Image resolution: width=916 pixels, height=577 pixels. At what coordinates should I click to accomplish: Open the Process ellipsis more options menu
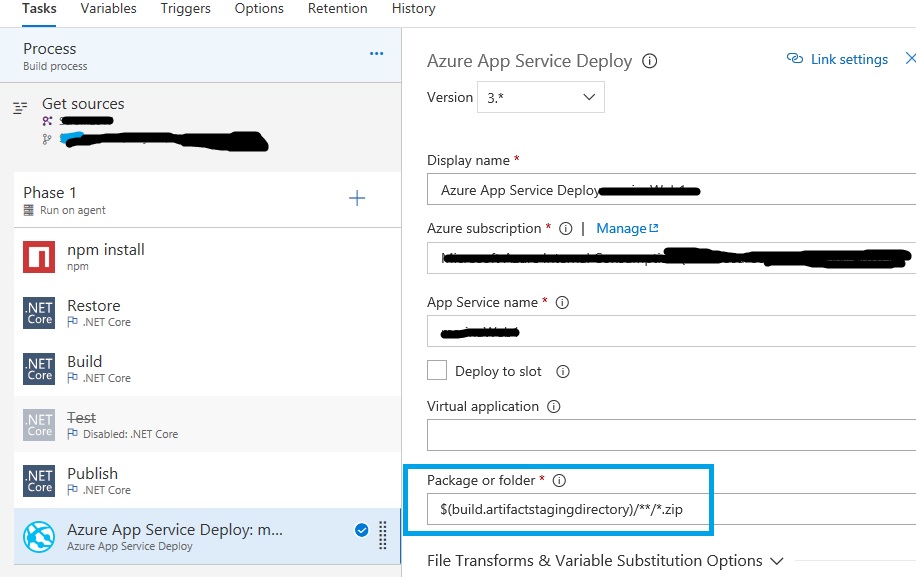[376, 54]
